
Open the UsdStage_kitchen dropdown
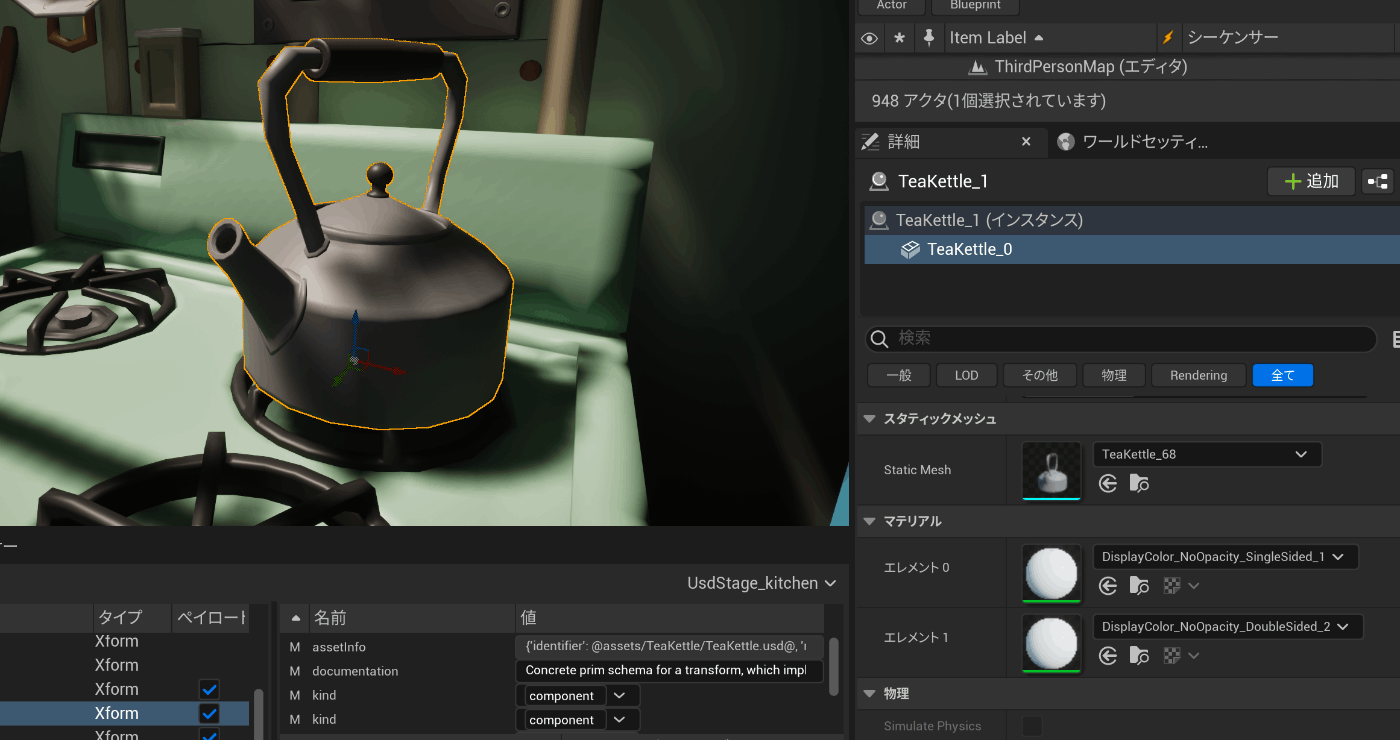coord(762,583)
